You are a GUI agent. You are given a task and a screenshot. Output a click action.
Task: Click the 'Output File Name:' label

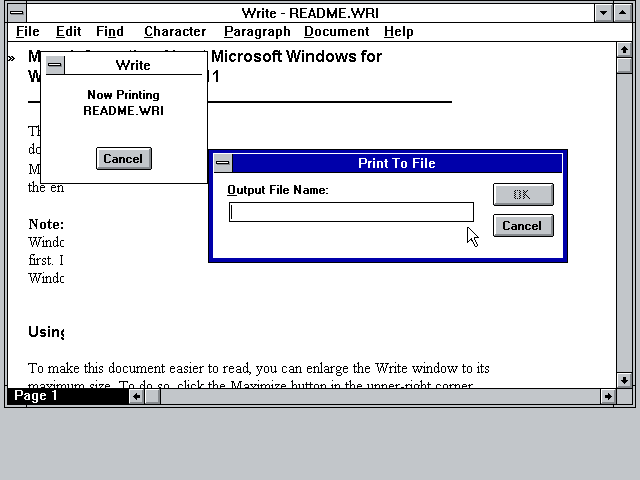pyautogui.click(x=278, y=190)
